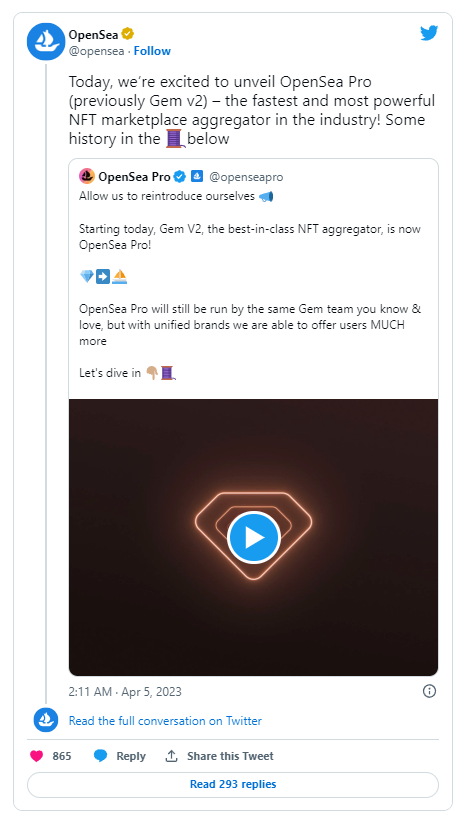
Task: Click the OpenSea profile avatar at top
Action: (x=46, y=42)
